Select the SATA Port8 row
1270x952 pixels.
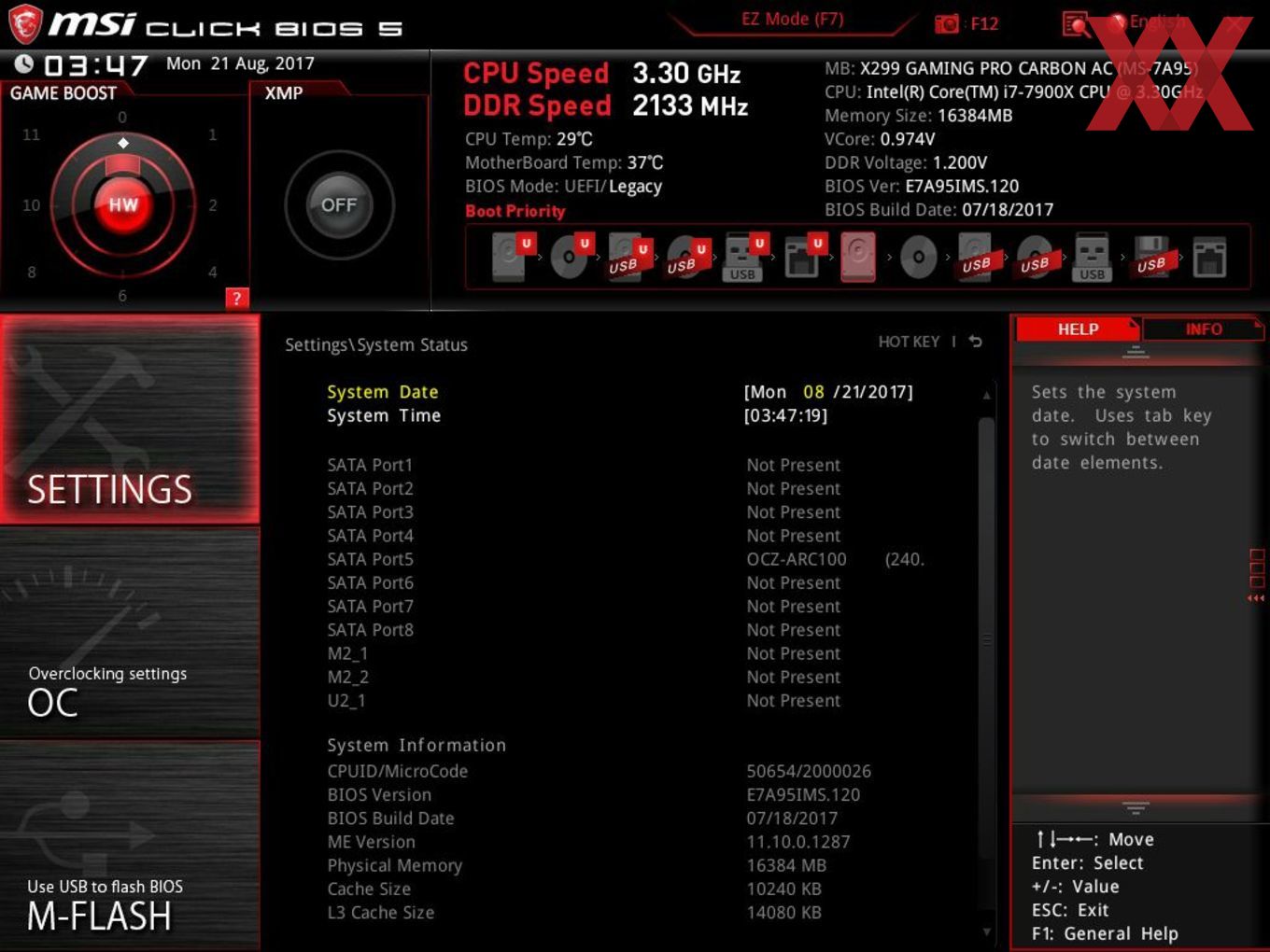click(x=584, y=630)
